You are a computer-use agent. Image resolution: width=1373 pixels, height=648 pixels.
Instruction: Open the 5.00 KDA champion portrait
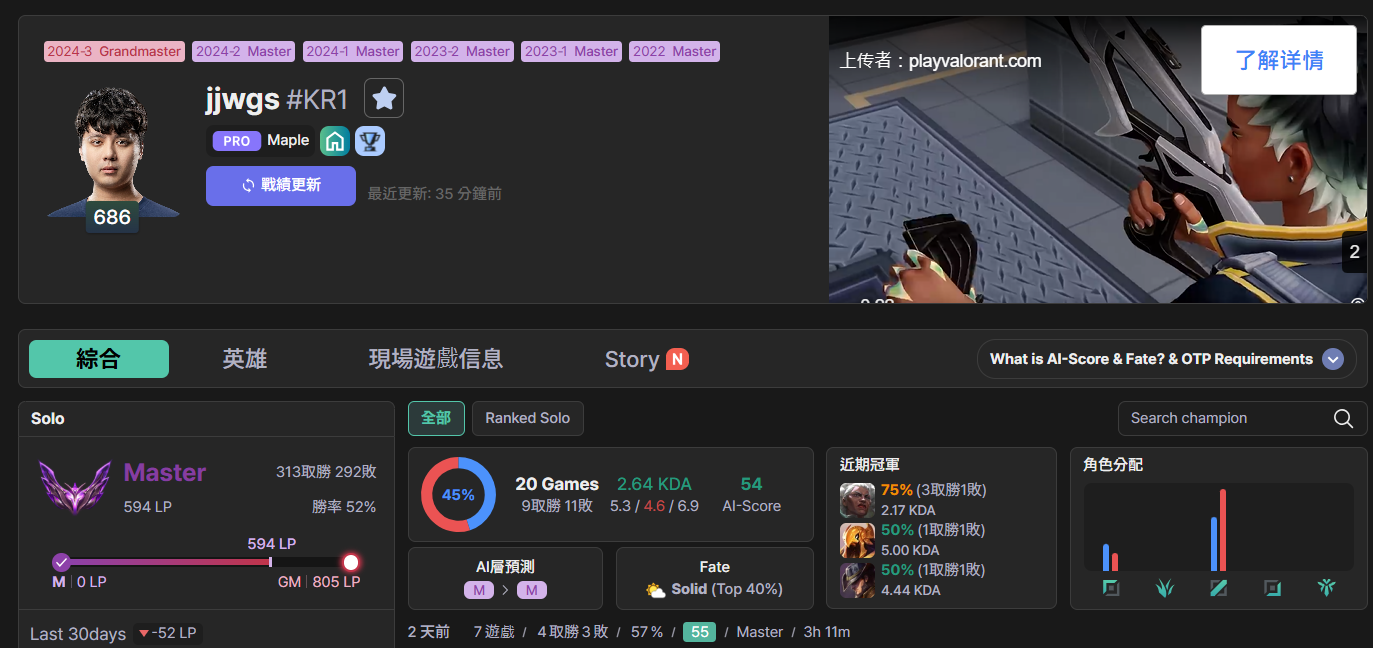pyautogui.click(x=857, y=540)
